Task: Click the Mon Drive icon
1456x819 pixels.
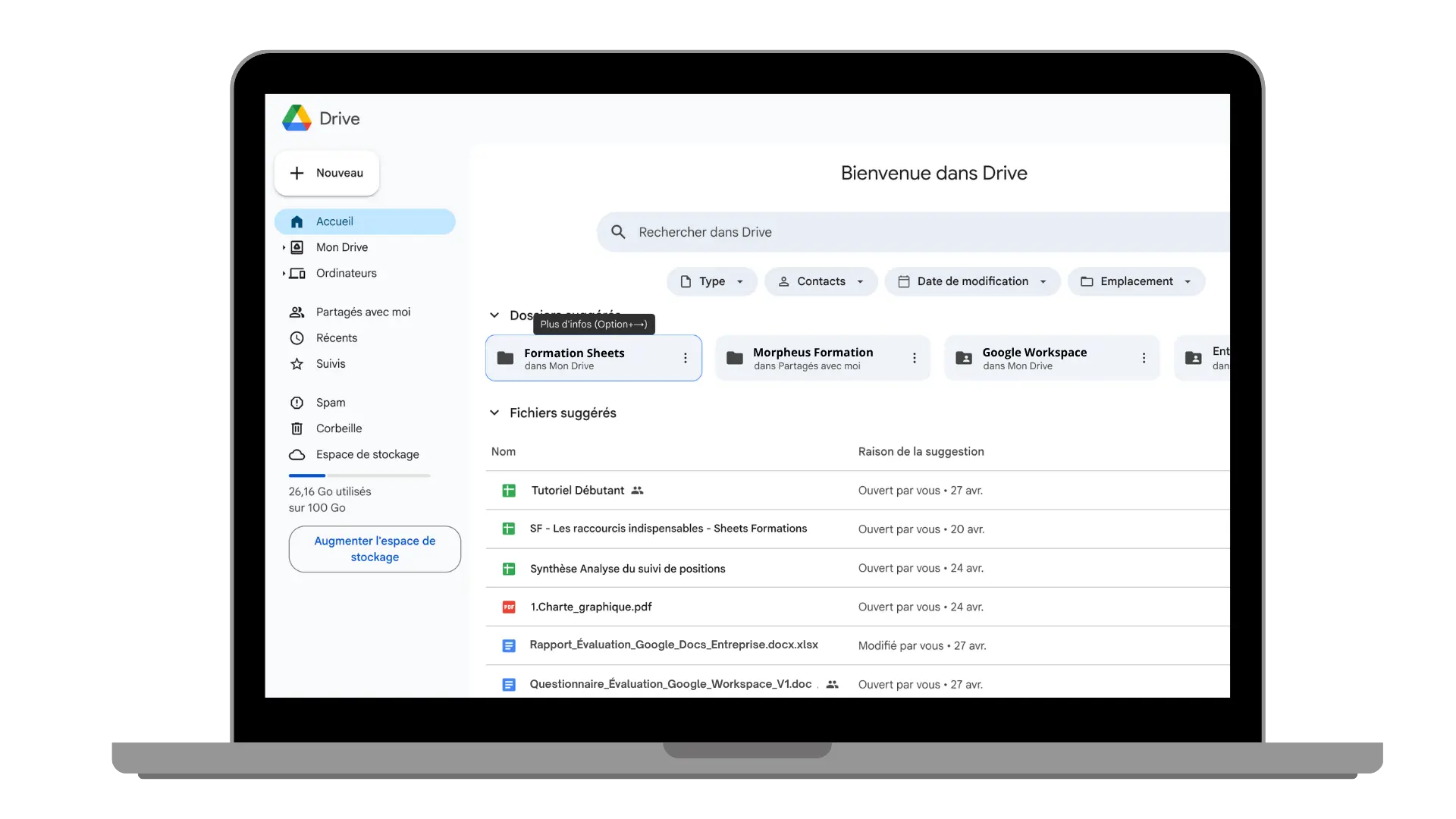Action: [x=297, y=247]
